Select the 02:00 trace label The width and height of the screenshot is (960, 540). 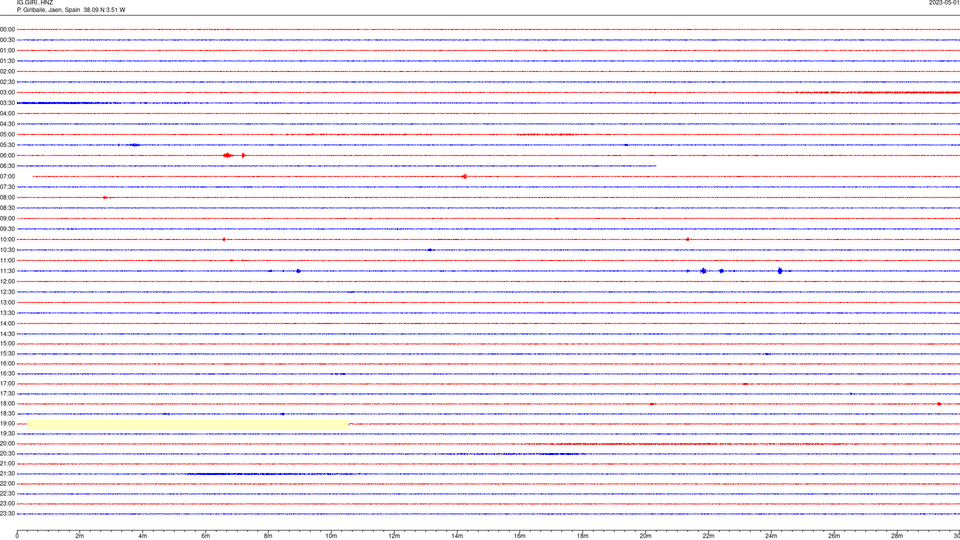[x=7, y=72]
